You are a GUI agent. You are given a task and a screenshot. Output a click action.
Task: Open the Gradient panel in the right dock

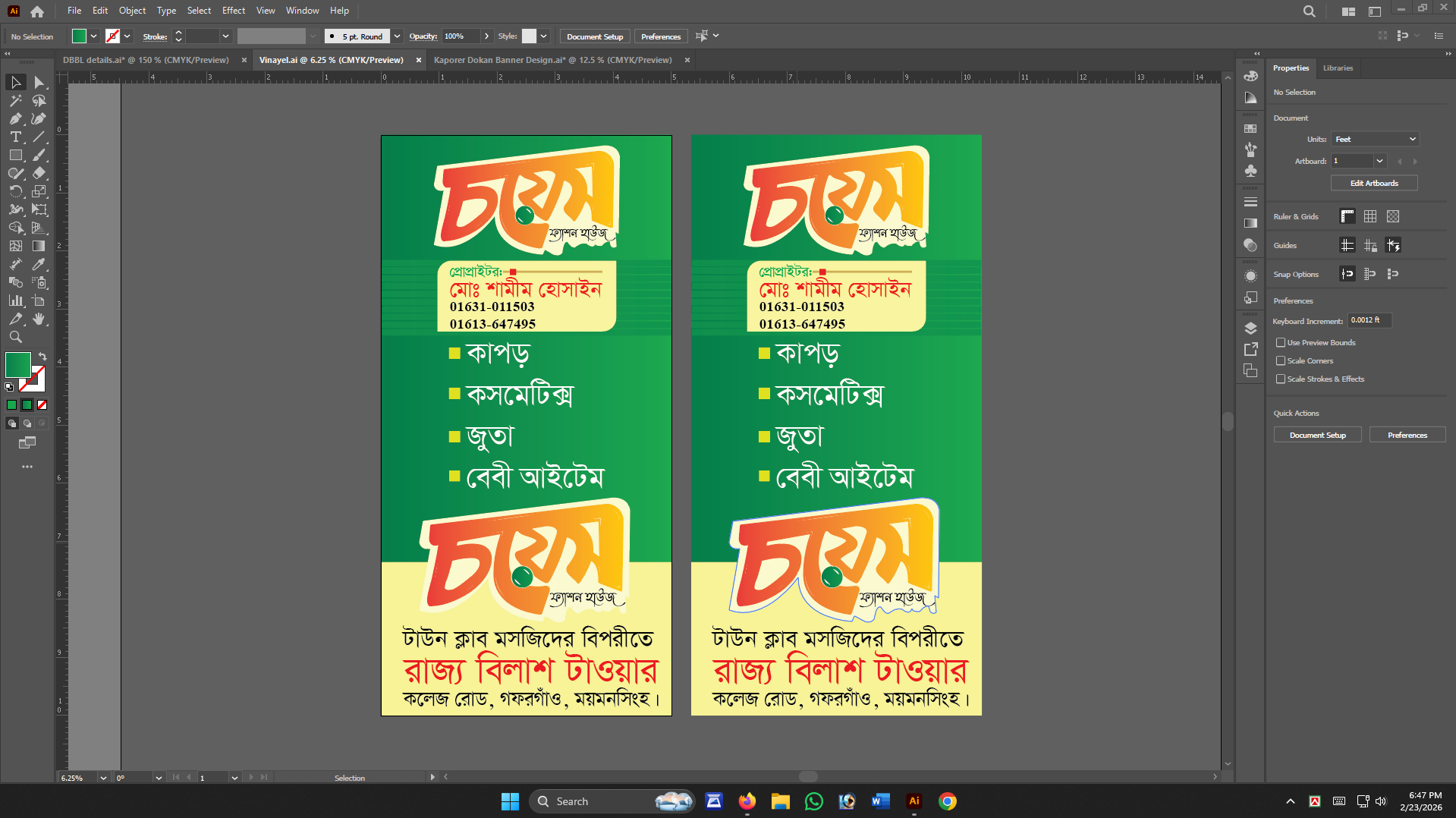[x=1250, y=223]
